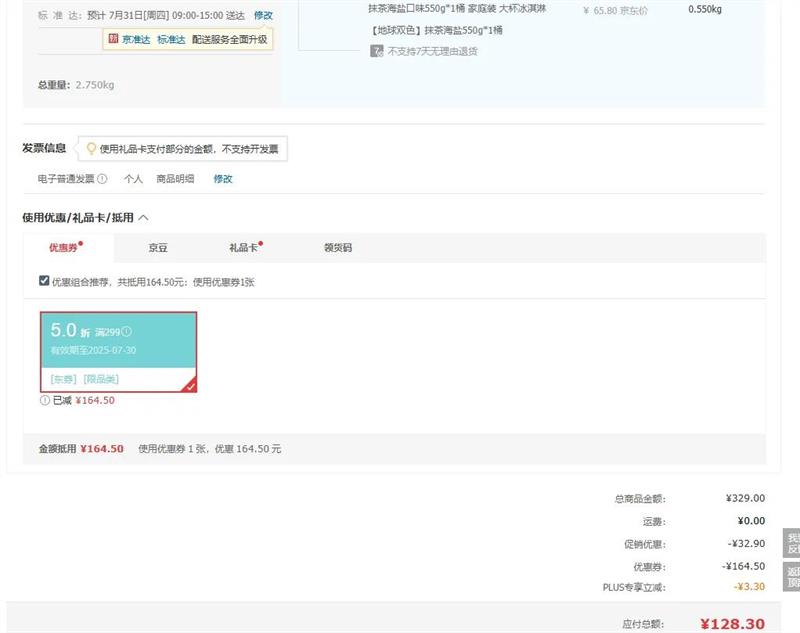
Task: Click 修改 in the invoice info row
Action: point(222,179)
